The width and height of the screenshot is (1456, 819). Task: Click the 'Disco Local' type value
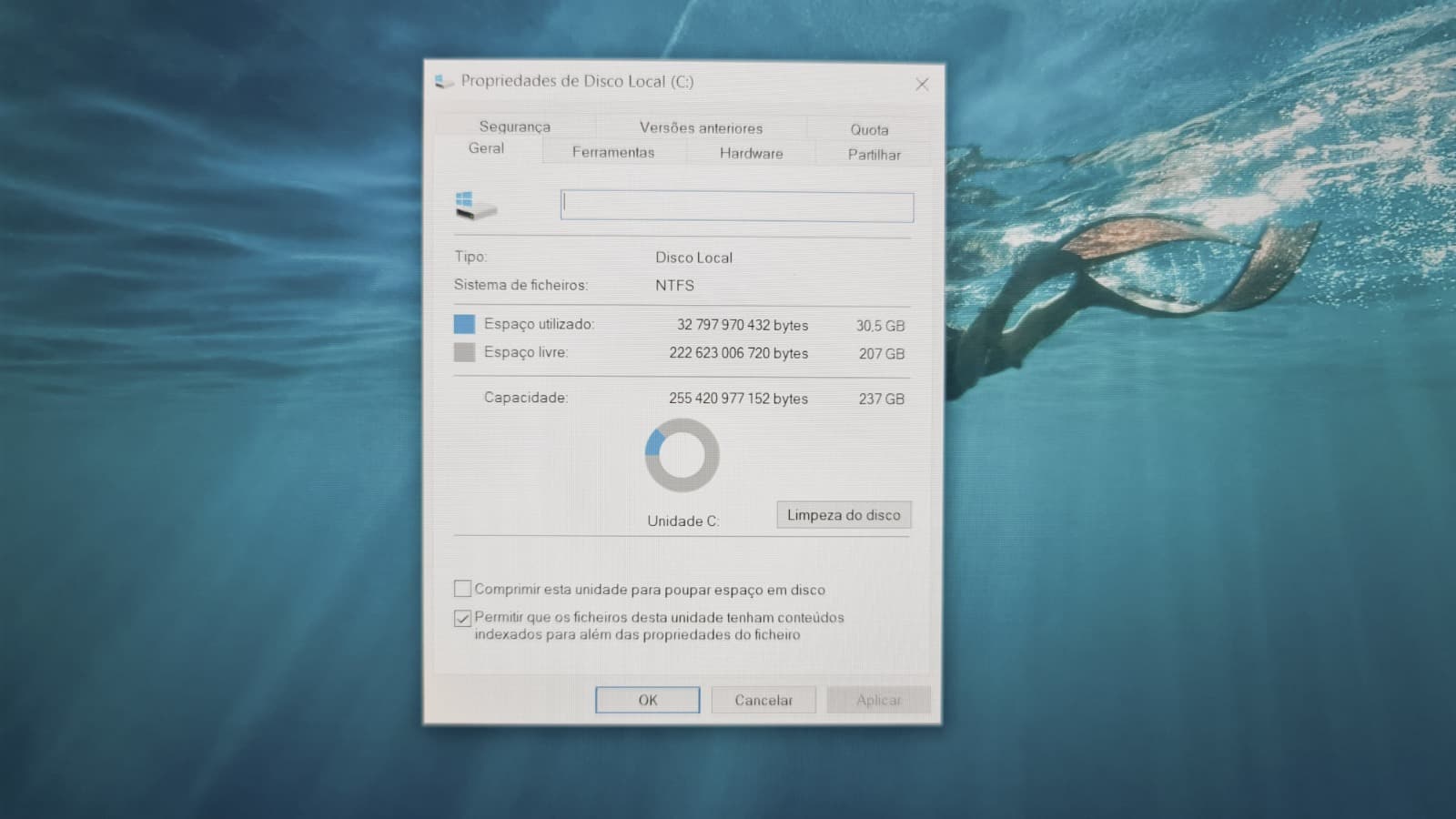[x=693, y=258]
